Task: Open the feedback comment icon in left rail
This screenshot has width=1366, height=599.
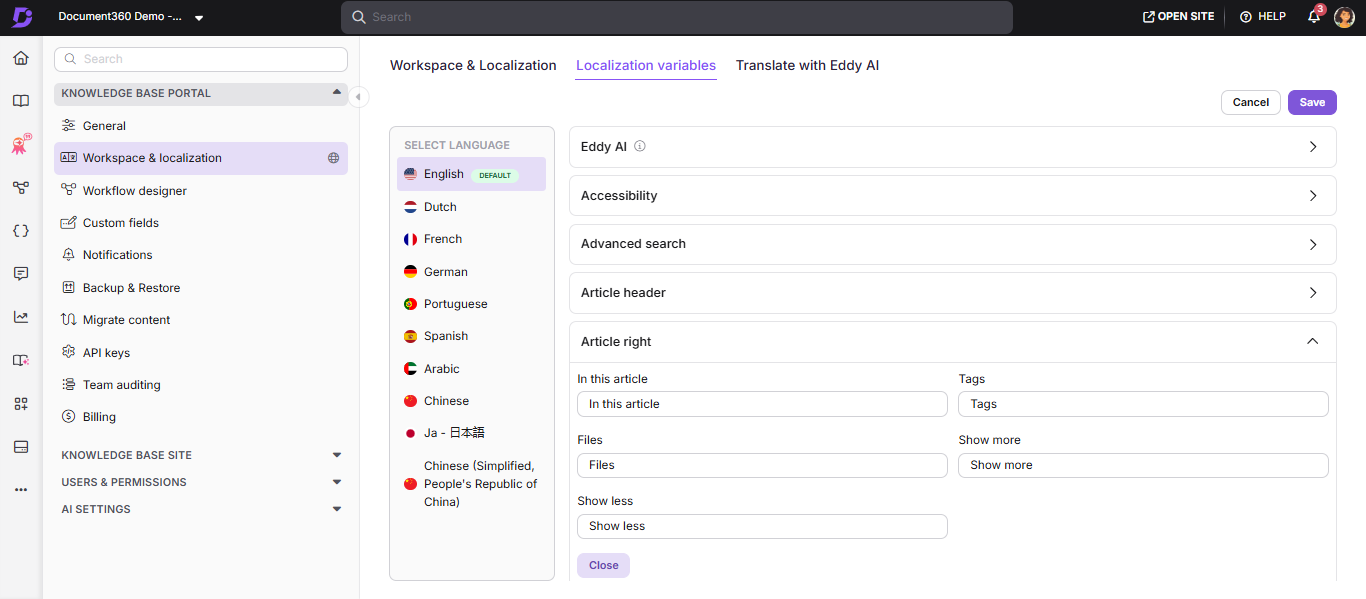Action: pyautogui.click(x=21, y=274)
